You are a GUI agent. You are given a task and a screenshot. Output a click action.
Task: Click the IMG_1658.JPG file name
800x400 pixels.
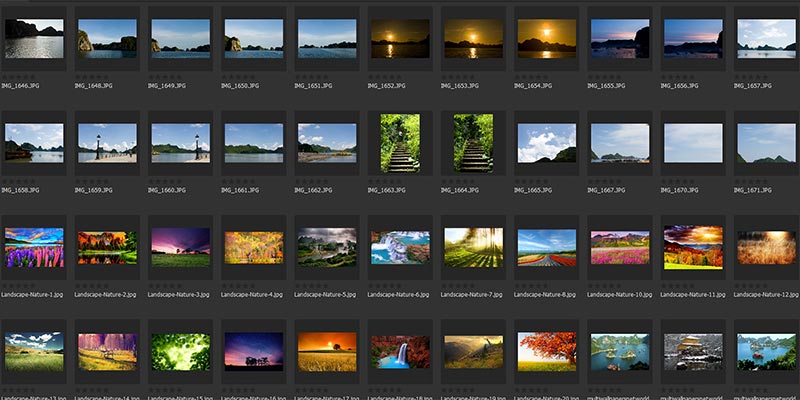click(x=20, y=190)
